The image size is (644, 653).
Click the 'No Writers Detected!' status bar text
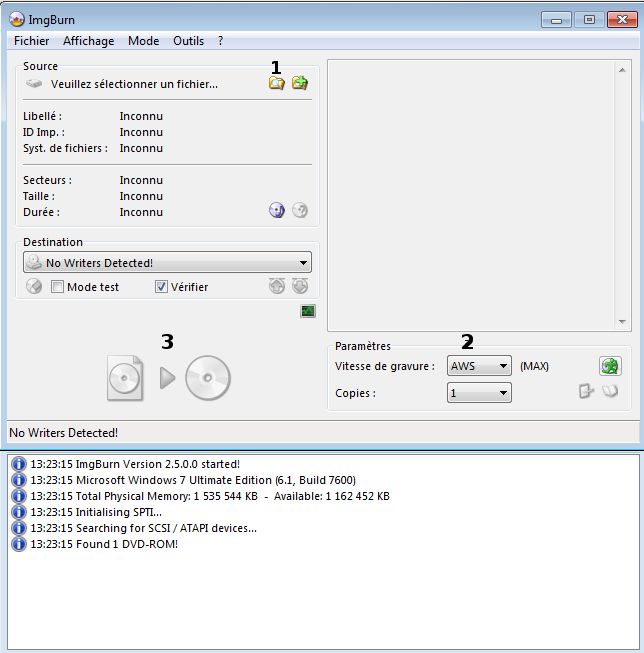click(63, 433)
